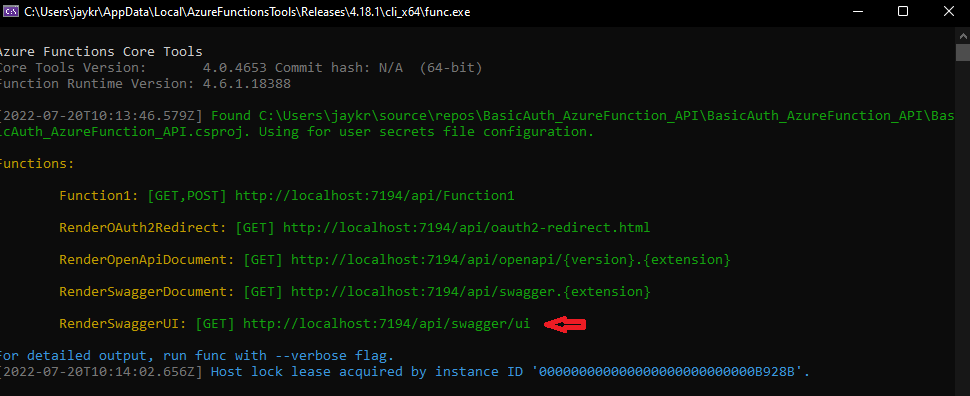Screen dimensions: 970x396
Task: Maximize the func.exe console window
Action: tap(903, 12)
